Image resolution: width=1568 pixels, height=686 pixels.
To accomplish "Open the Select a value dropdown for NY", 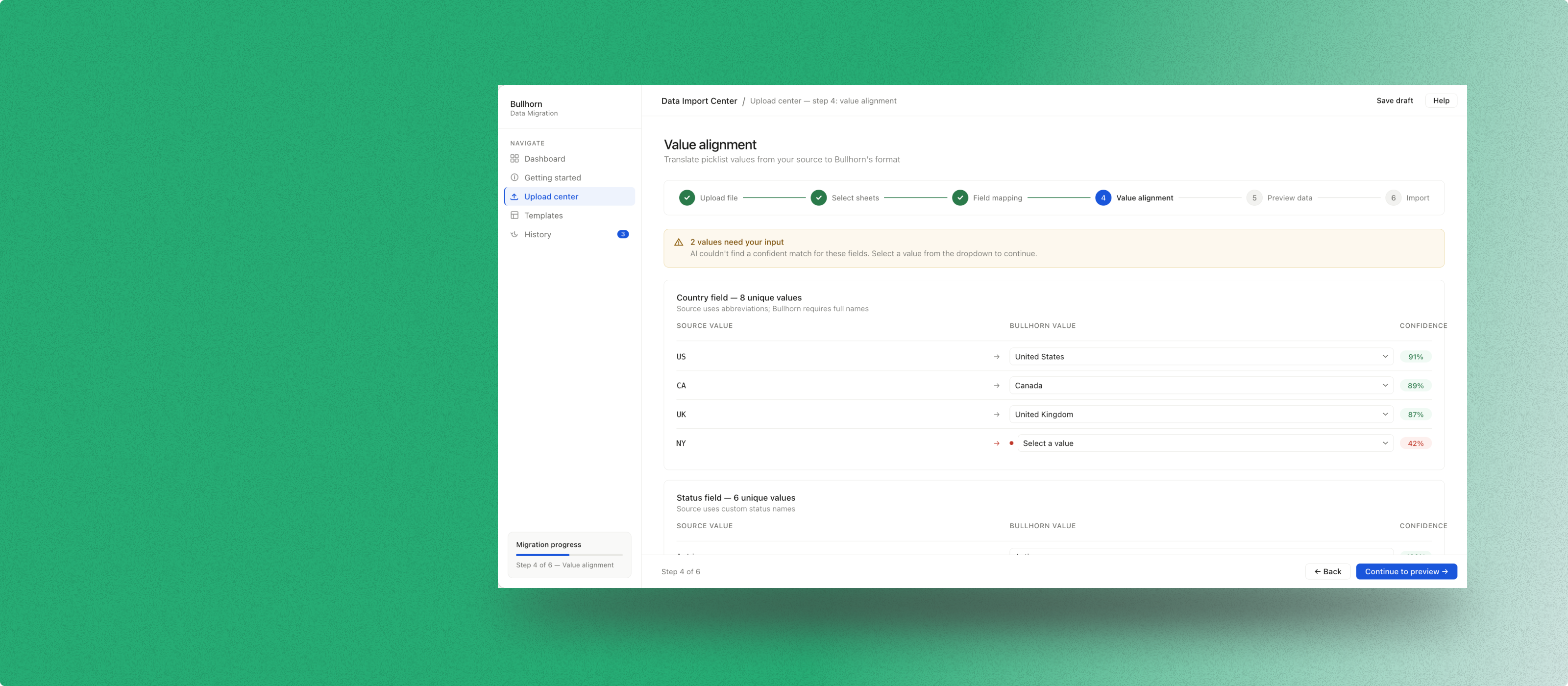I will tap(1205, 444).
